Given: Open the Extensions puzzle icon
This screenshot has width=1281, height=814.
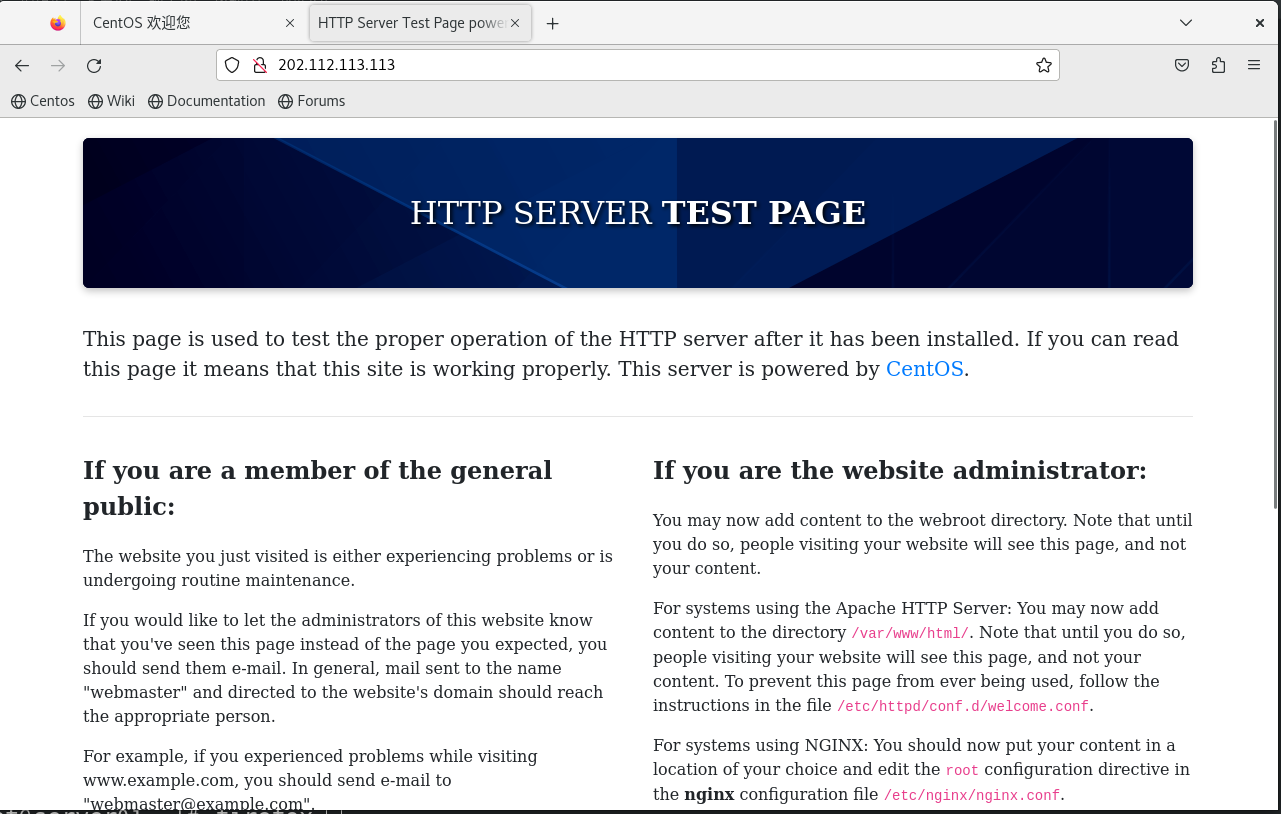Looking at the screenshot, I should point(1218,66).
